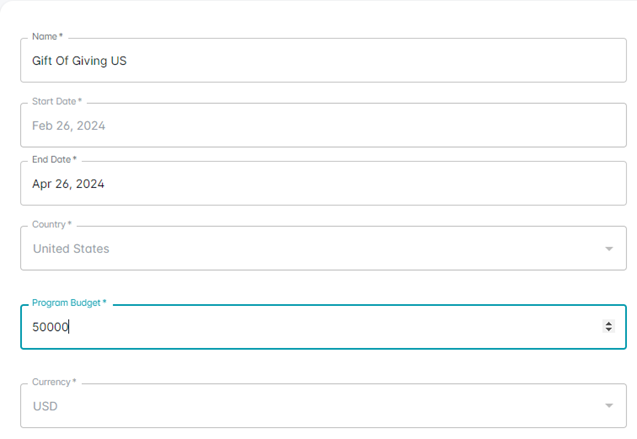Click the Start Date label
637x439 pixels.
(x=57, y=101)
